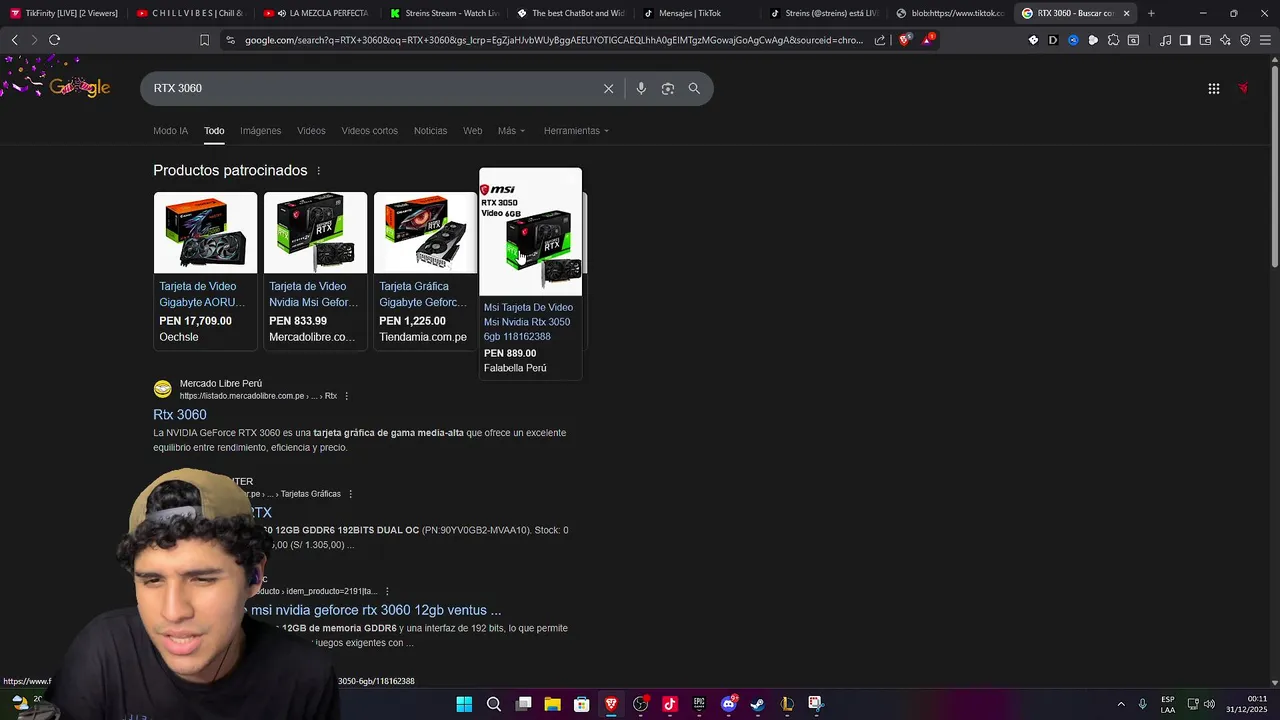Expand the Herramientas dropdown

click(576, 131)
